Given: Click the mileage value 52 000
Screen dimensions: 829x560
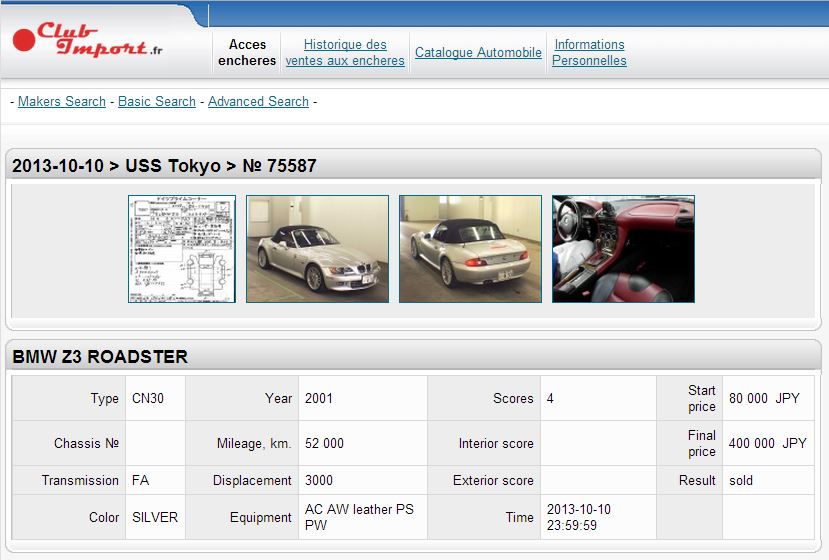Looking at the screenshot, I should 324,443.
